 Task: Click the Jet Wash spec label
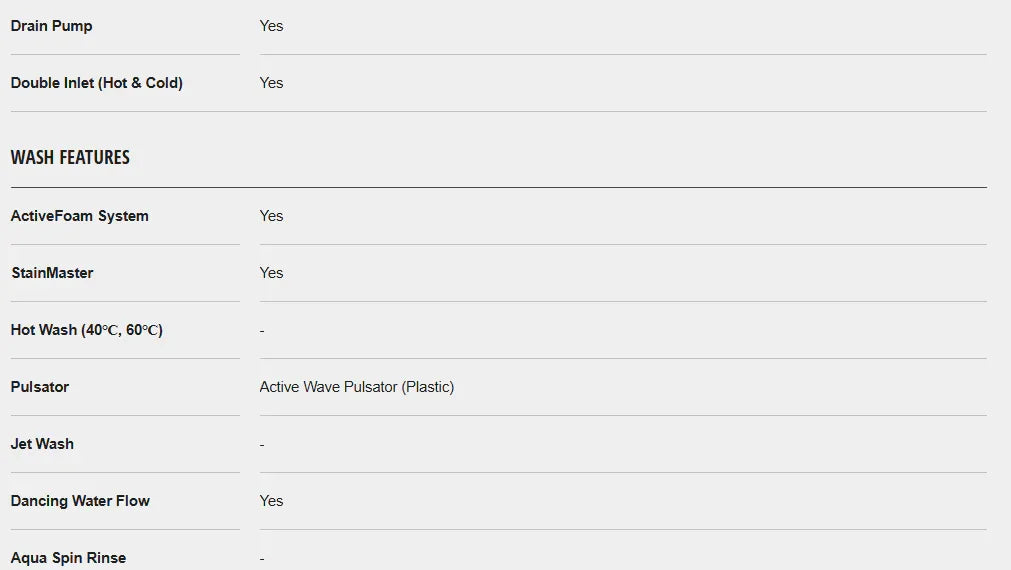coord(42,444)
